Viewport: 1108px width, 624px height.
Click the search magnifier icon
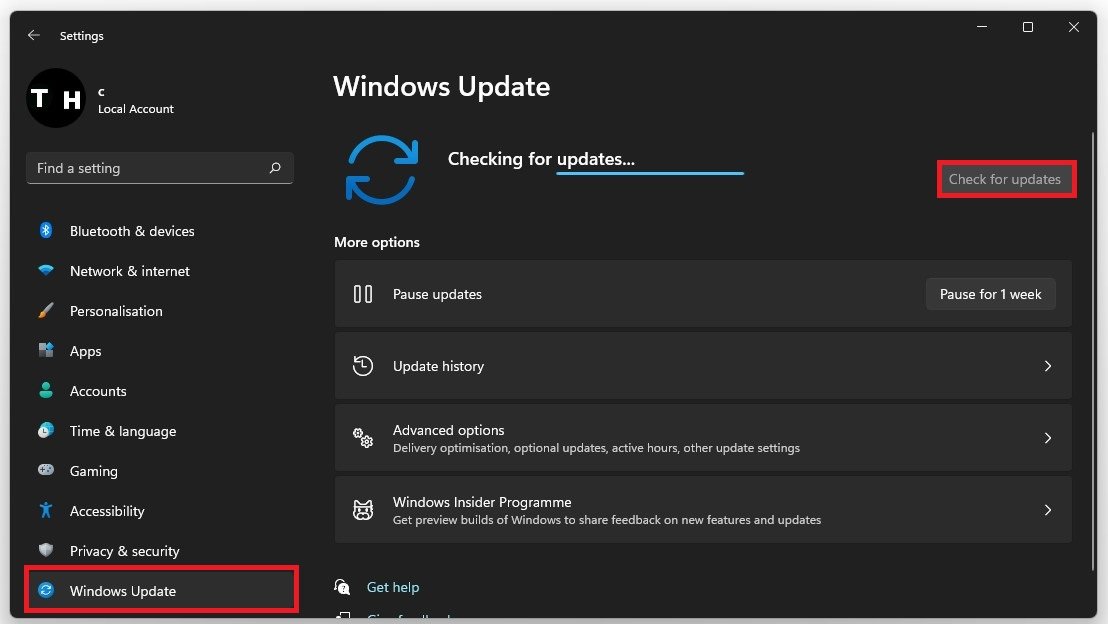click(x=275, y=167)
